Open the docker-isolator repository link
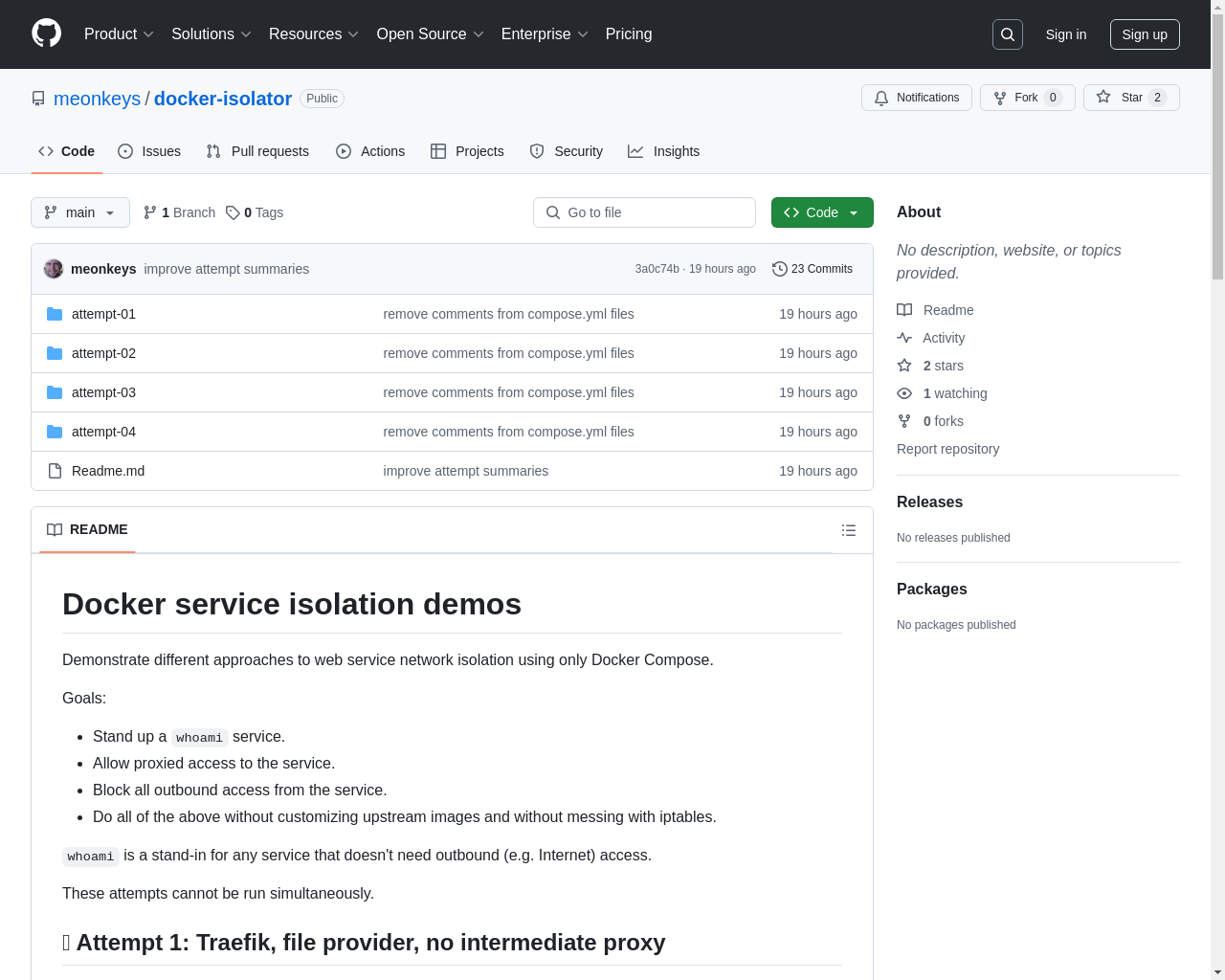 223,99
